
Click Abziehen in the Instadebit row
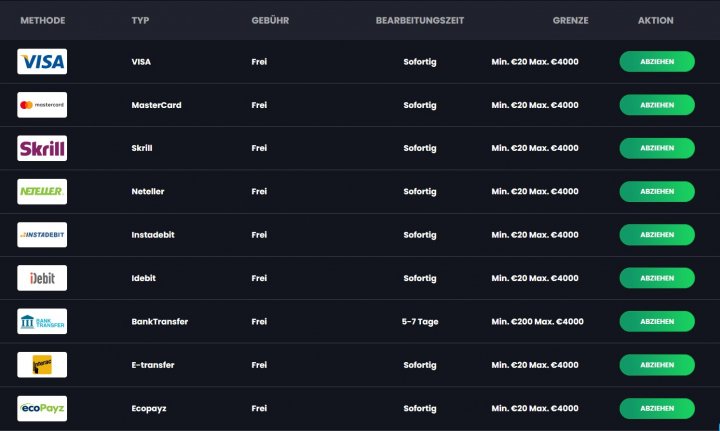[x=657, y=235]
